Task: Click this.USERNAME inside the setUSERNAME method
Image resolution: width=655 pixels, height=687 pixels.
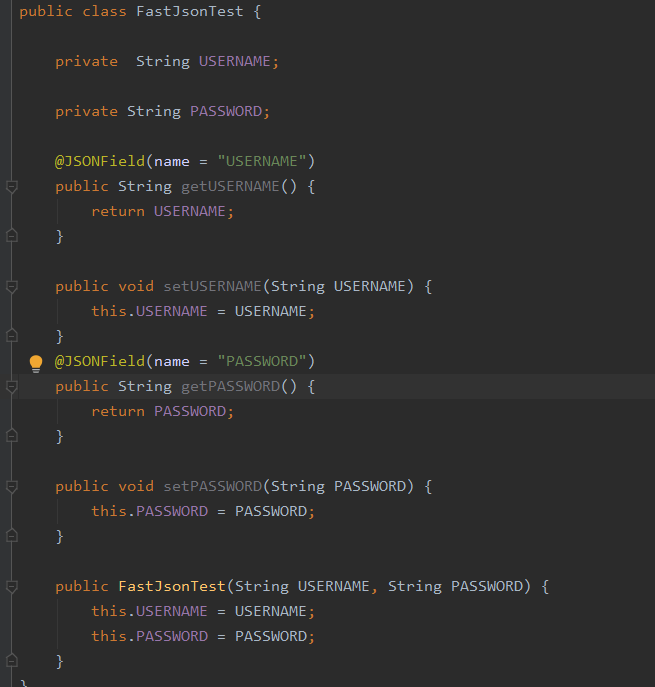Action: click(x=149, y=312)
